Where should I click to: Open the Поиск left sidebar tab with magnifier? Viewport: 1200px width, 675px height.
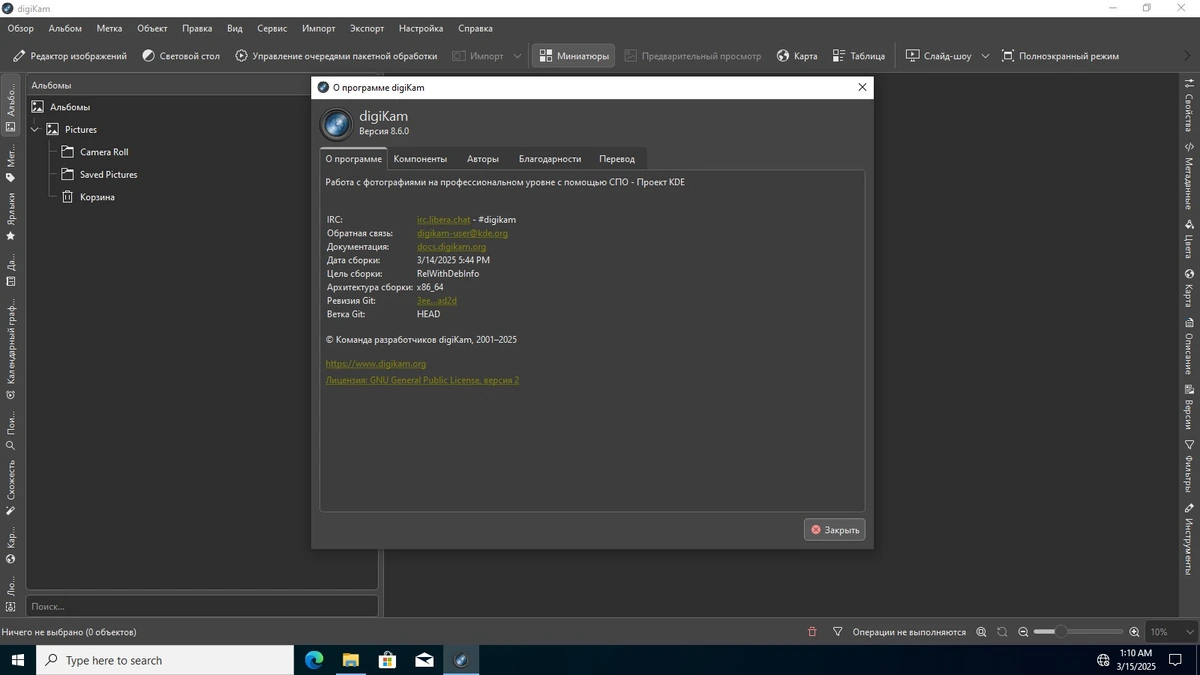pos(11,430)
